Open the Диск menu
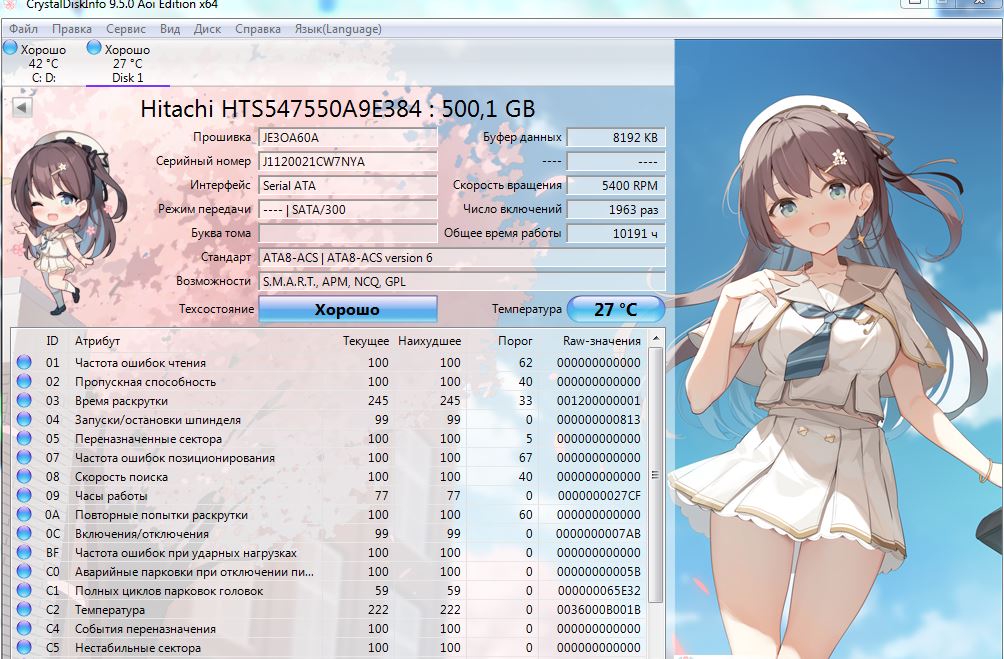The width and height of the screenshot is (1004, 659). point(207,29)
